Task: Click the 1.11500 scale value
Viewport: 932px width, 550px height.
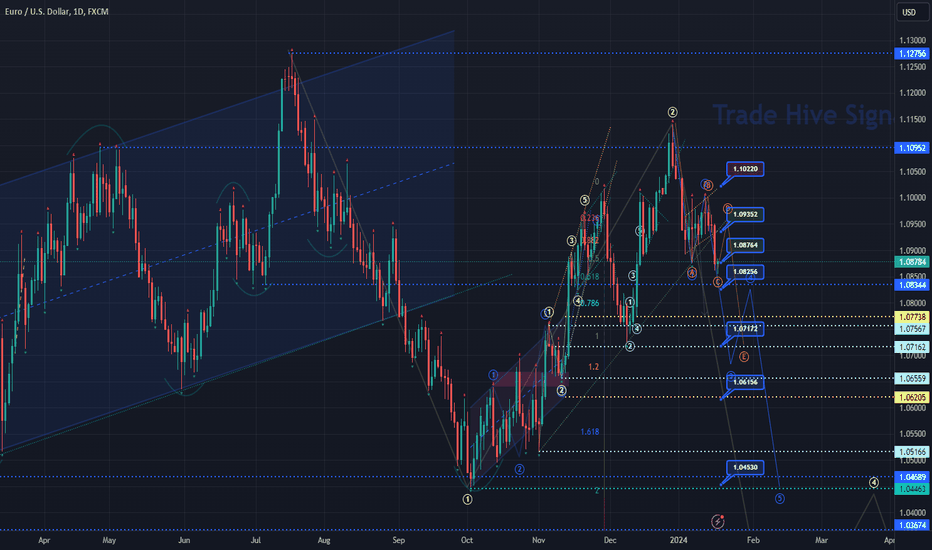Action: tap(912, 120)
